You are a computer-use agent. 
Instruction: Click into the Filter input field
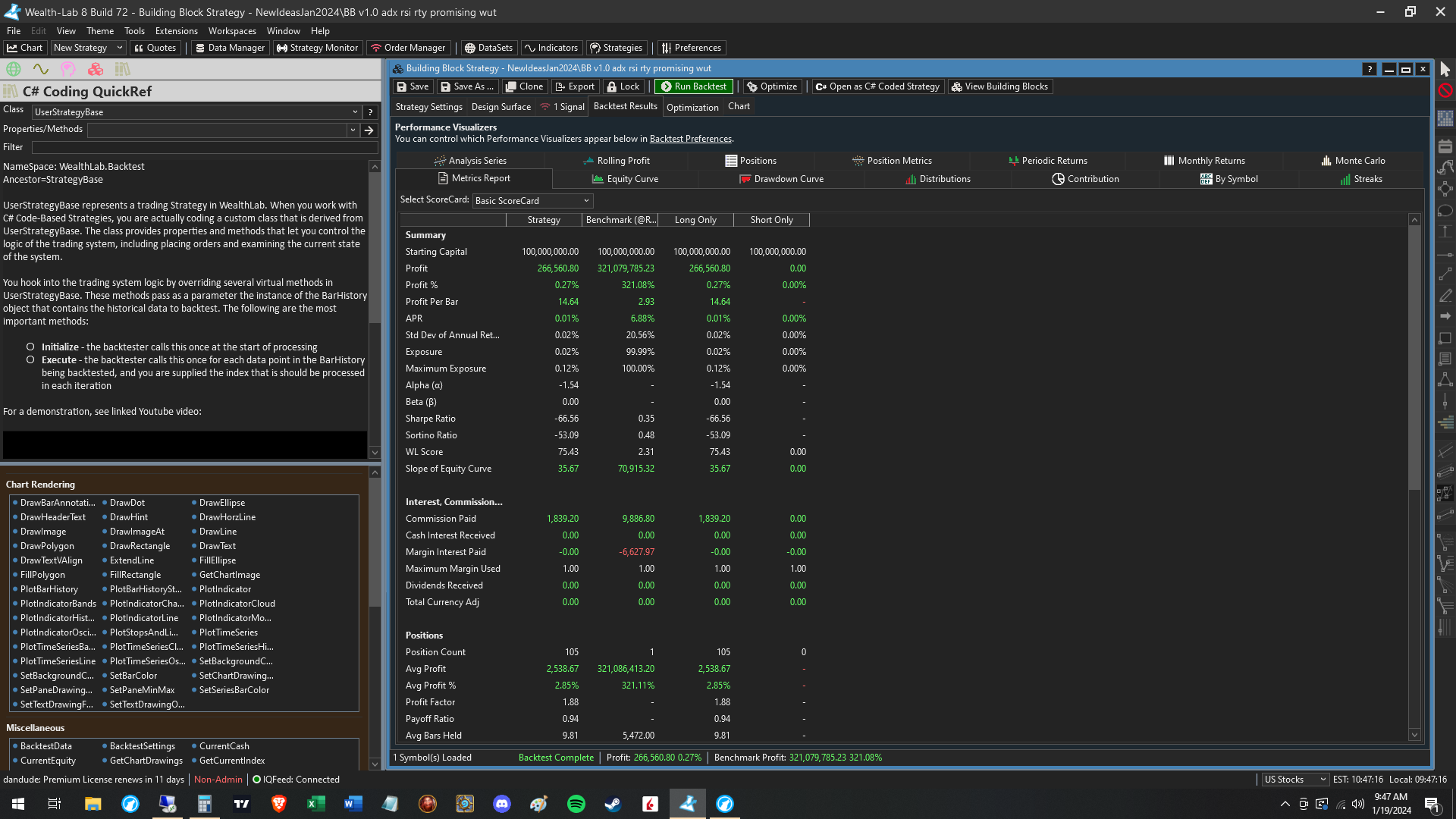pos(205,147)
